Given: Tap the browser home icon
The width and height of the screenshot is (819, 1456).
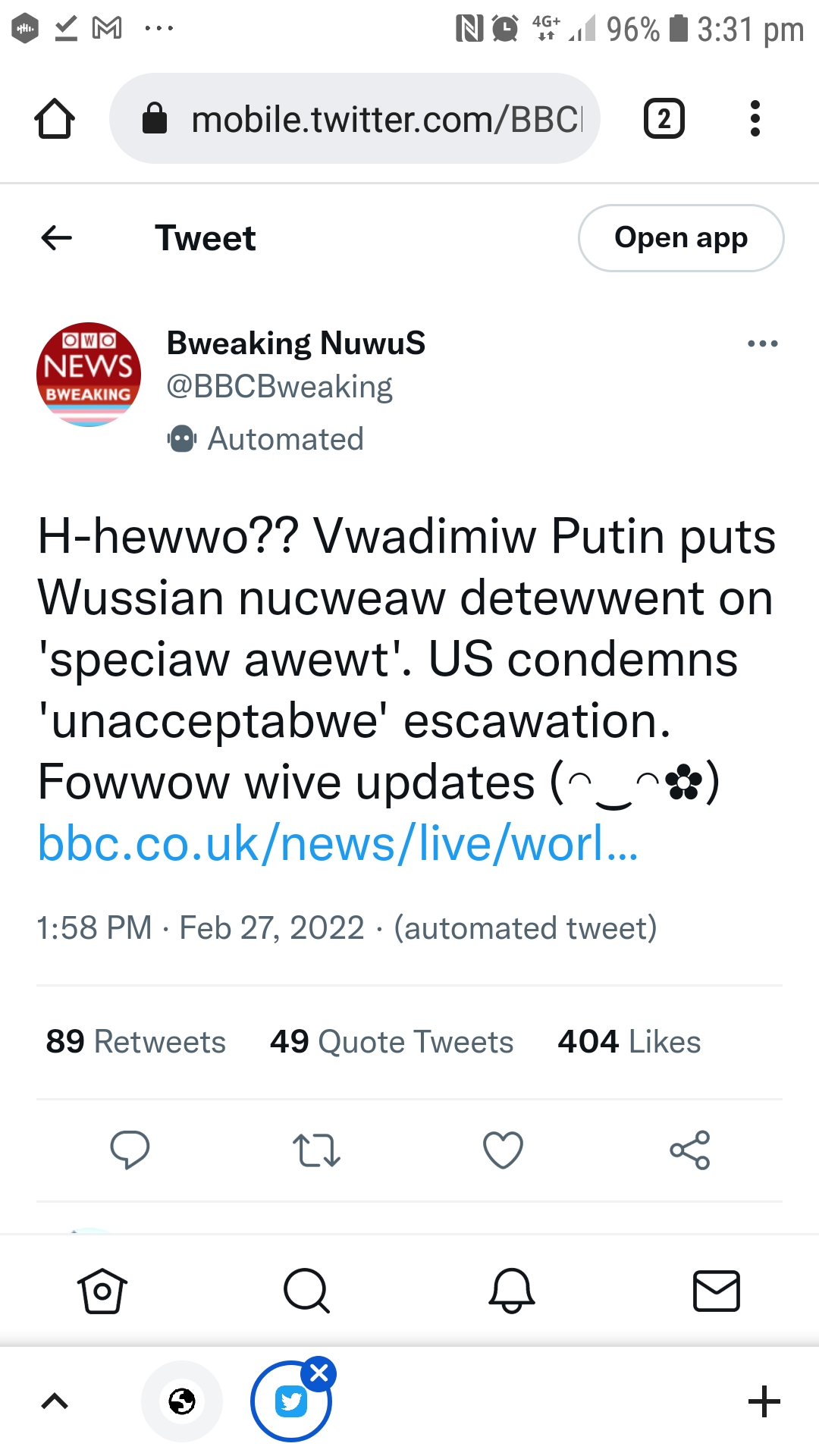Looking at the screenshot, I should click(x=55, y=119).
